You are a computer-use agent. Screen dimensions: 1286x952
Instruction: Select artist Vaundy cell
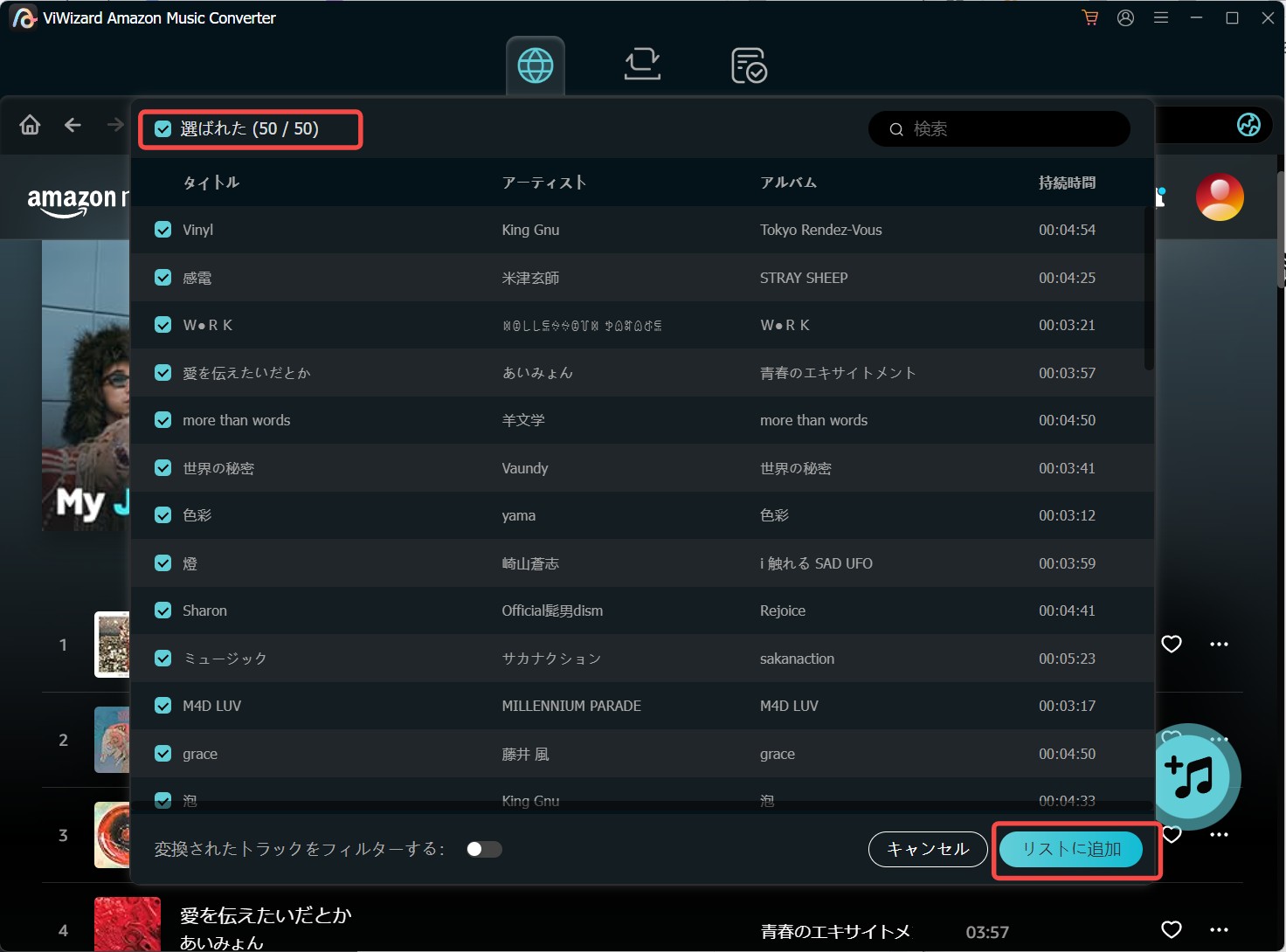point(525,468)
